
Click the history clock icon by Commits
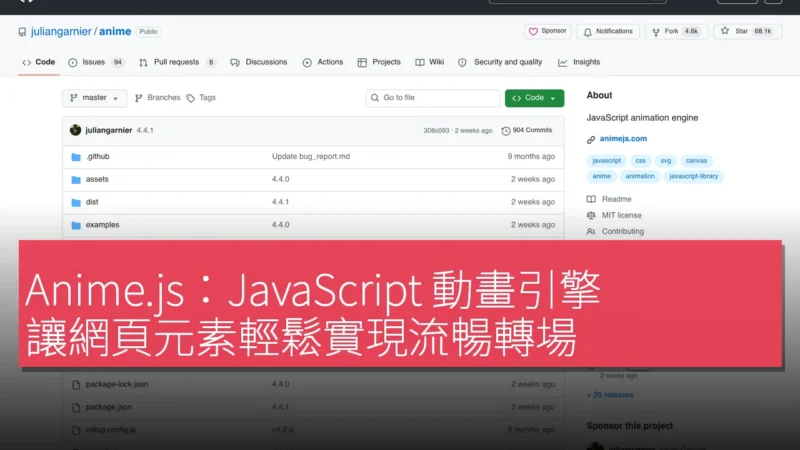(x=506, y=131)
